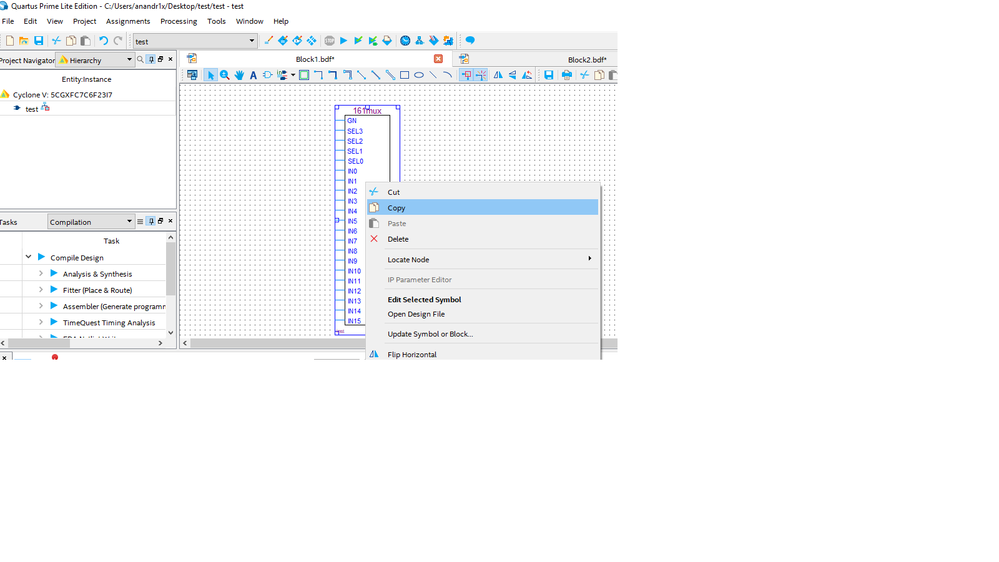
Task: Click Update Symbol or Block in context menu
Action: click(x=430, y=334)
